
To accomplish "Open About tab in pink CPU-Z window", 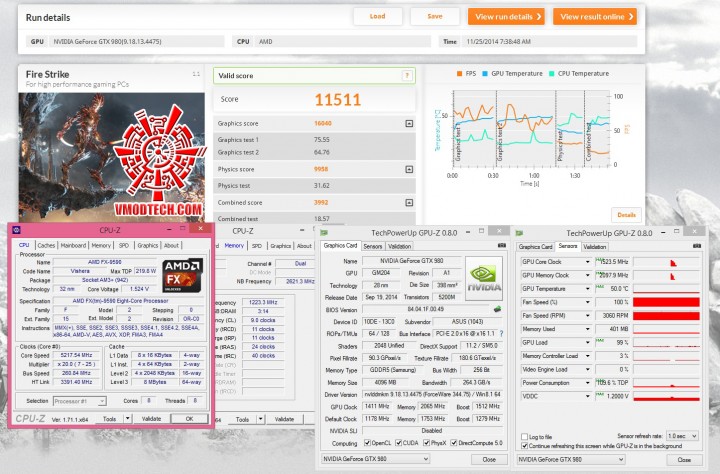I will [x=171, y=245].
